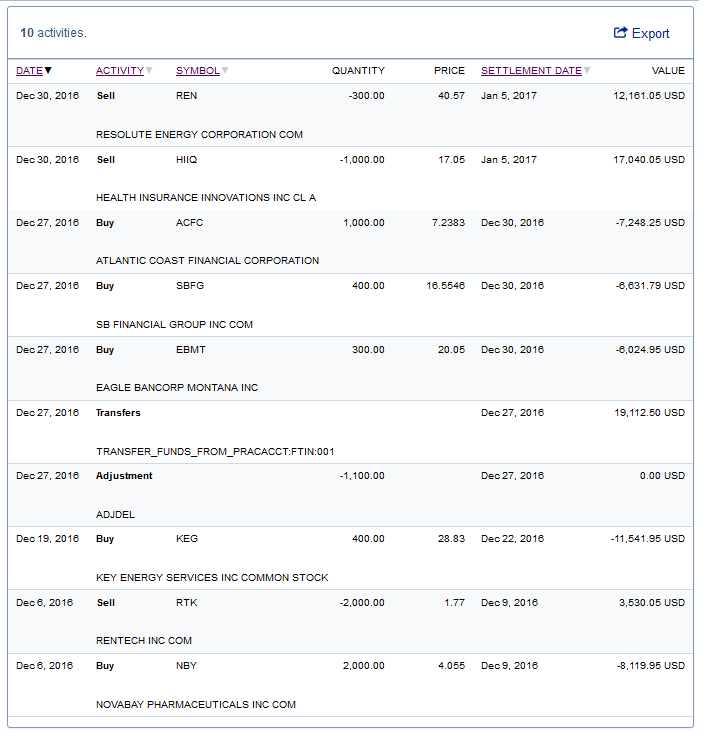Click the sort arrow next to Activity
Viewport: 708px width, 746px height.
(149, 71)
